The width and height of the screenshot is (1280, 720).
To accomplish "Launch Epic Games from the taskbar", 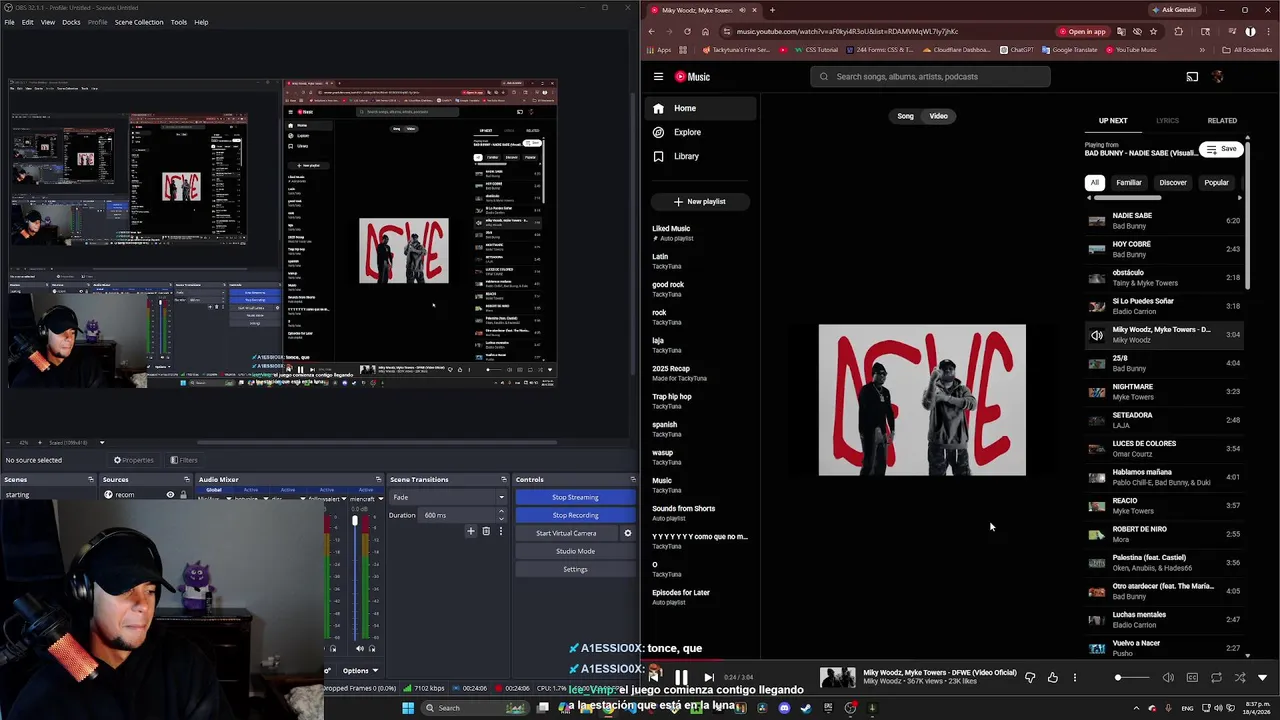I will tap(828, 708).
